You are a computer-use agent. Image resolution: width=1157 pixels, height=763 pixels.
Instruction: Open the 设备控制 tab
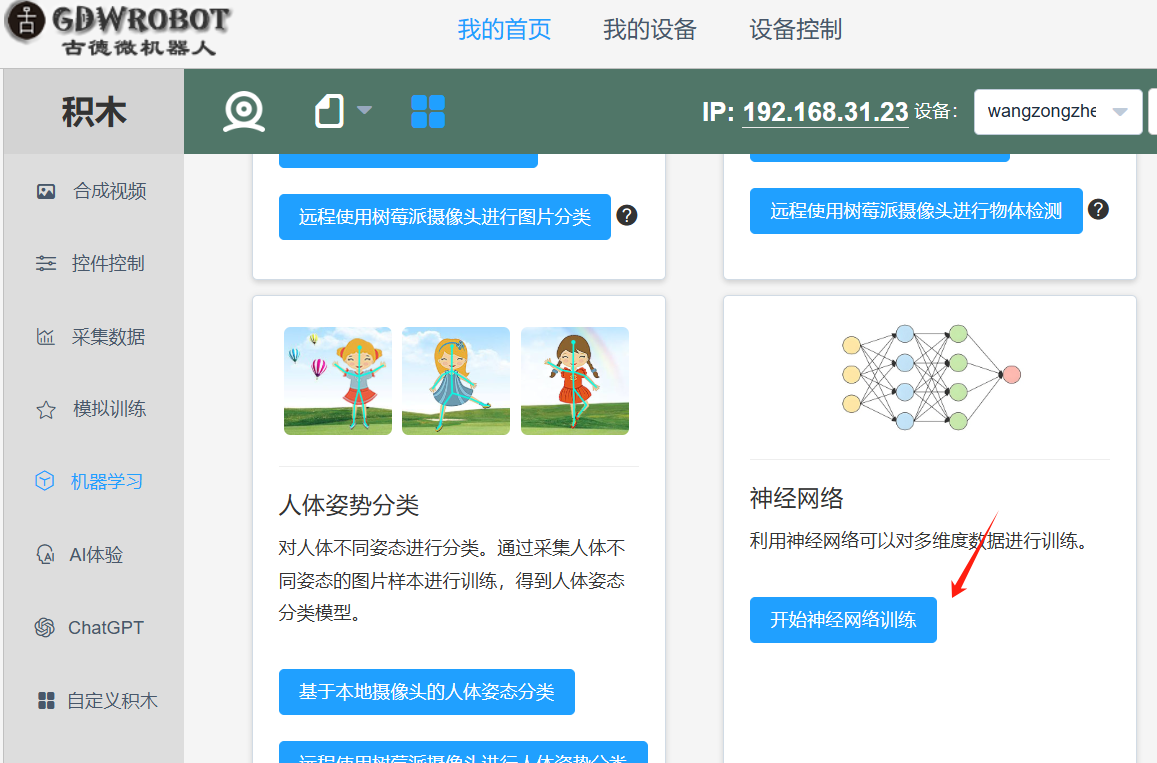(x=795, y=30)
